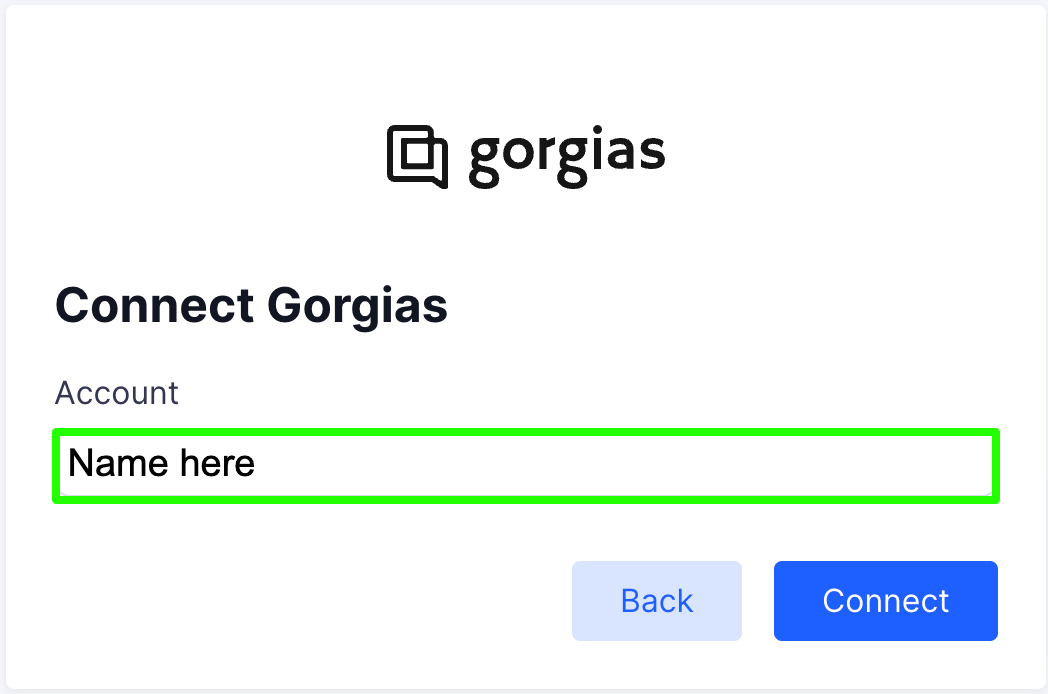This screenshot has height=694, width=1048.
Task: Focus the Account input field
Action: [x=526, y=465]
